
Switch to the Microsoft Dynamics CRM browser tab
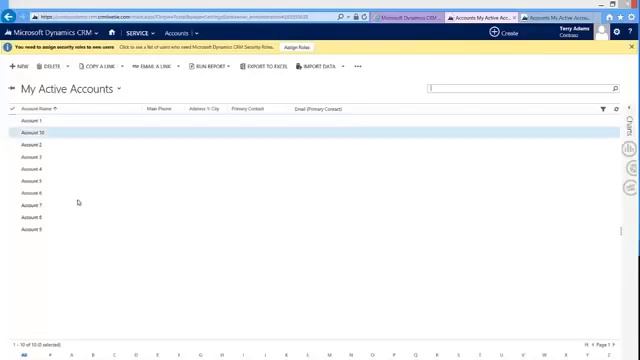pyautogui.click(x=408, y=18)
